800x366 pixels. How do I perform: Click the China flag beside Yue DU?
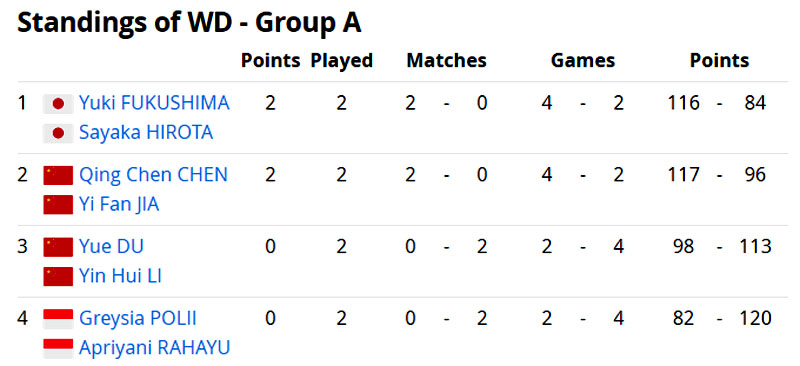coord(58,247)
